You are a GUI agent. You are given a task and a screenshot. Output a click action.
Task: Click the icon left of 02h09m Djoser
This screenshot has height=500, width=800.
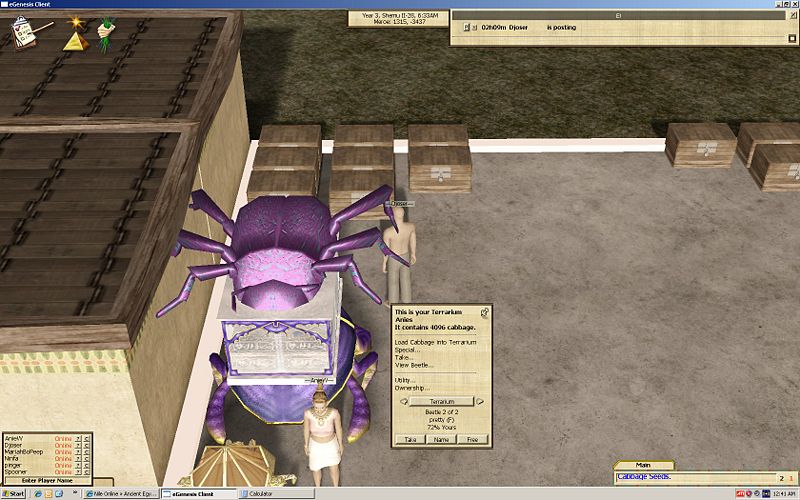pyautogui.click(x=467, y=28)
